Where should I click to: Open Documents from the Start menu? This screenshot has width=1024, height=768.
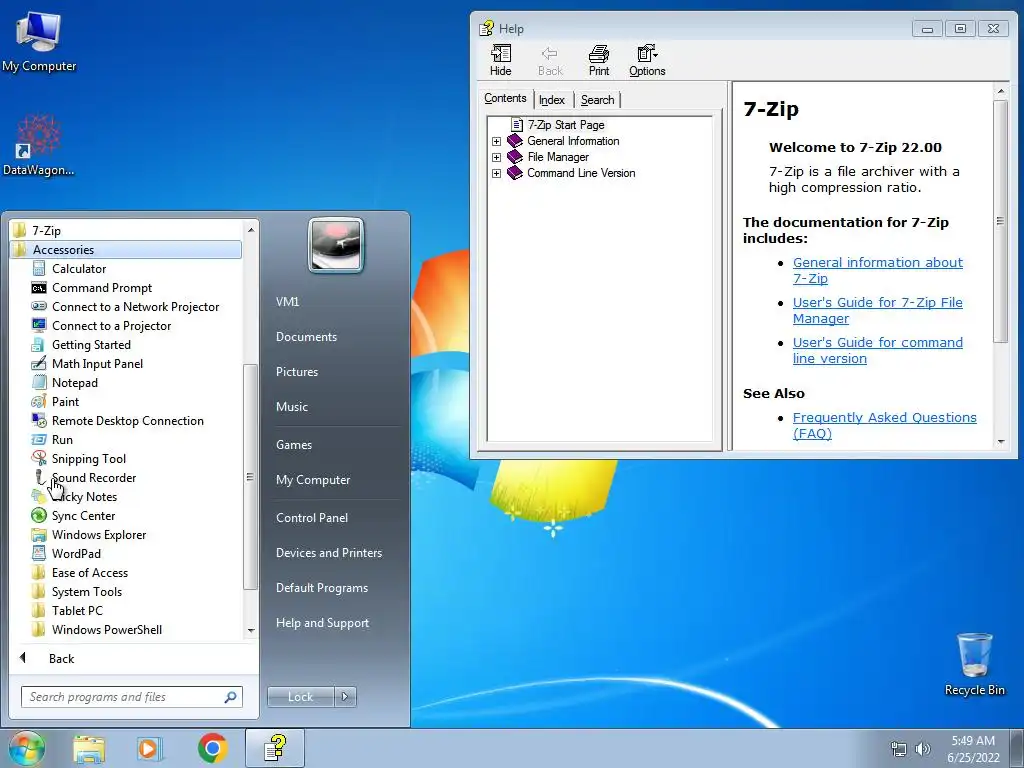pyautogui.click(x=306, y=336)
